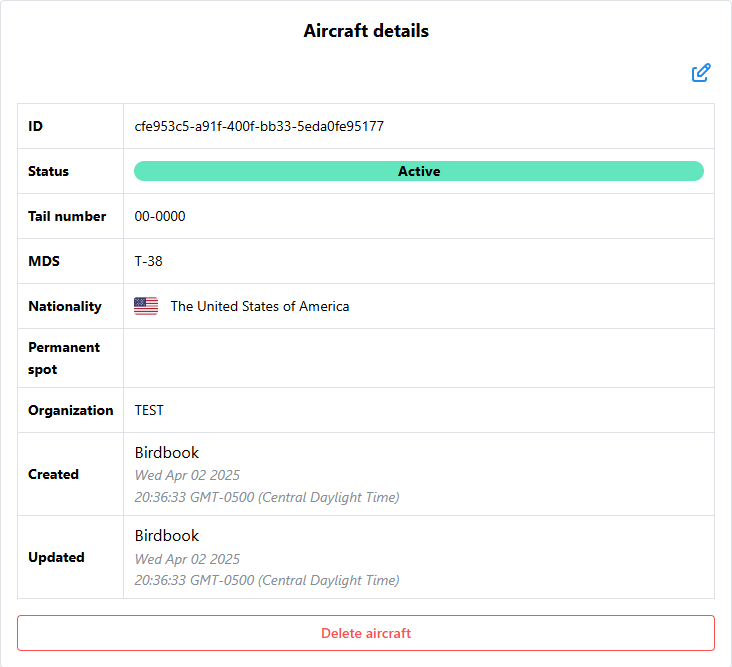Viewport: 732px width, 667px height.
Task: Click the edit pencil icon
Action: 701,73
